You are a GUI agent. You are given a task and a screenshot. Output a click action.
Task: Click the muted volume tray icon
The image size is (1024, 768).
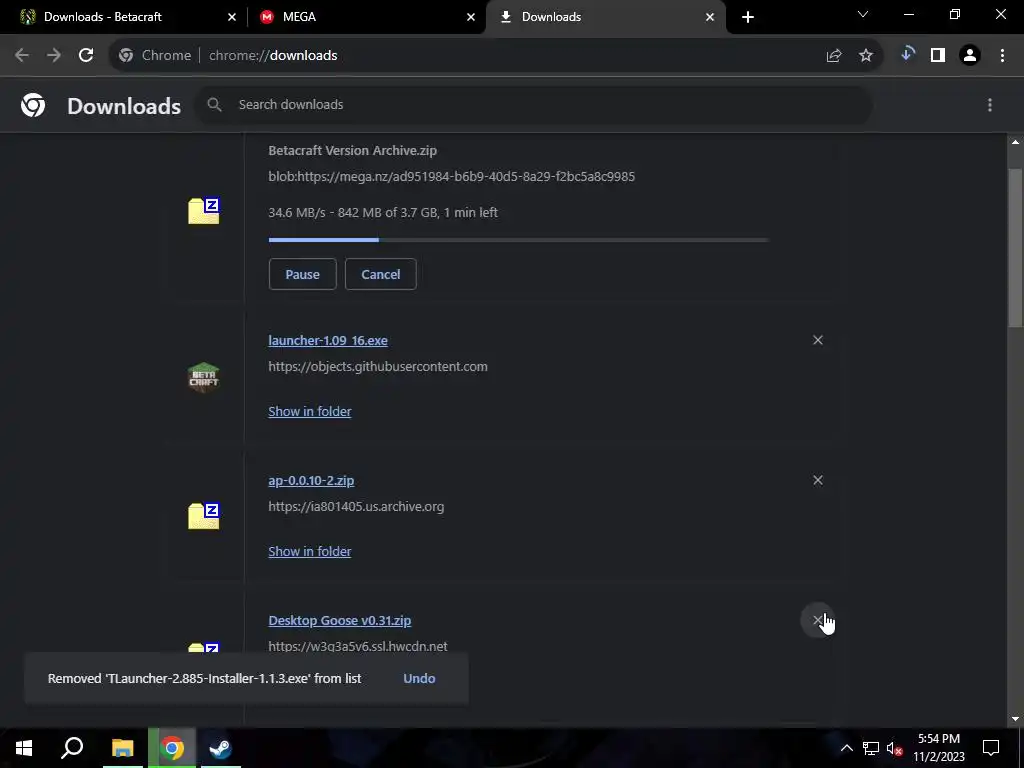pyautogui.click(x=895, y=748)
